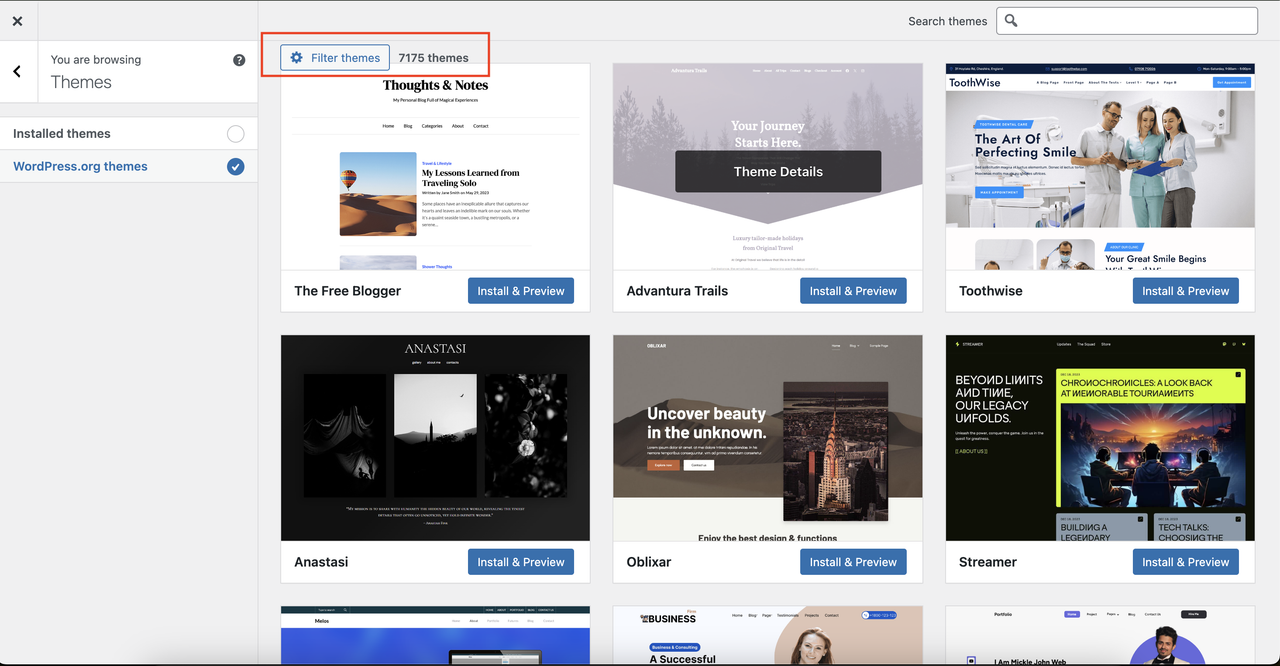Open the Melos theme thumbnail

tap(435, 635)
